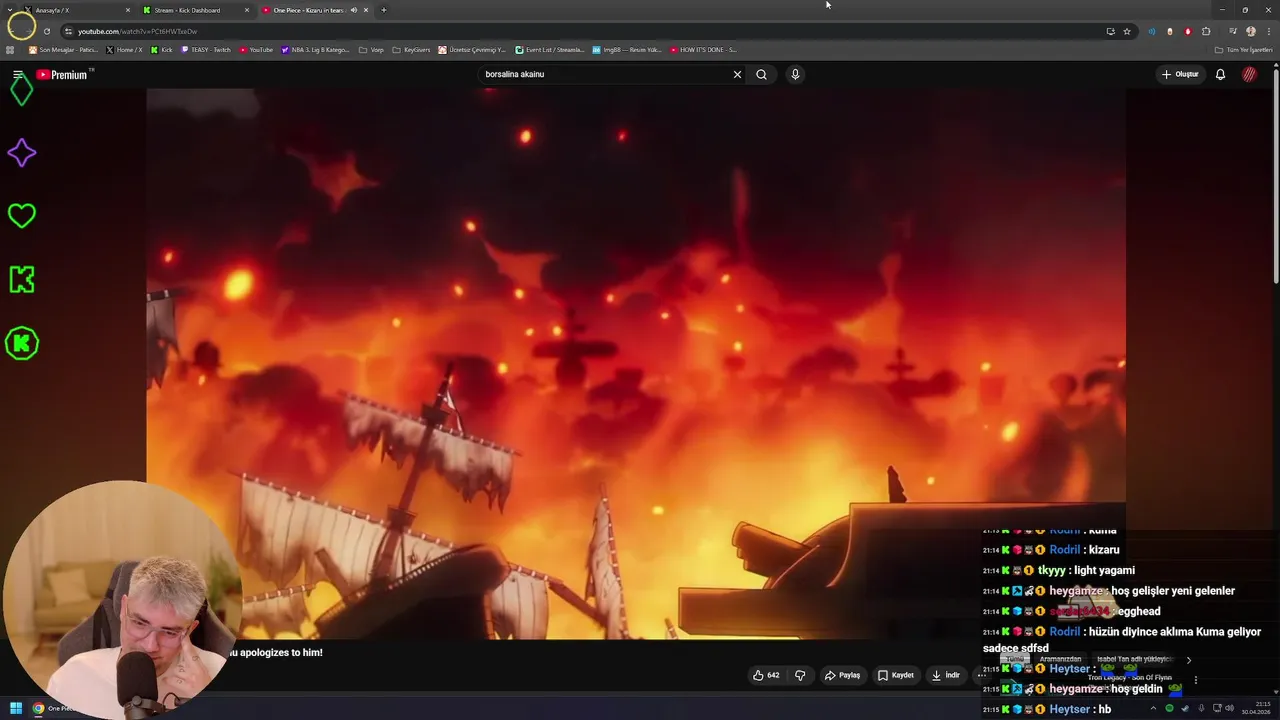Open the orange extension icon
The image size is (1280, 720).
(1170, 31)
